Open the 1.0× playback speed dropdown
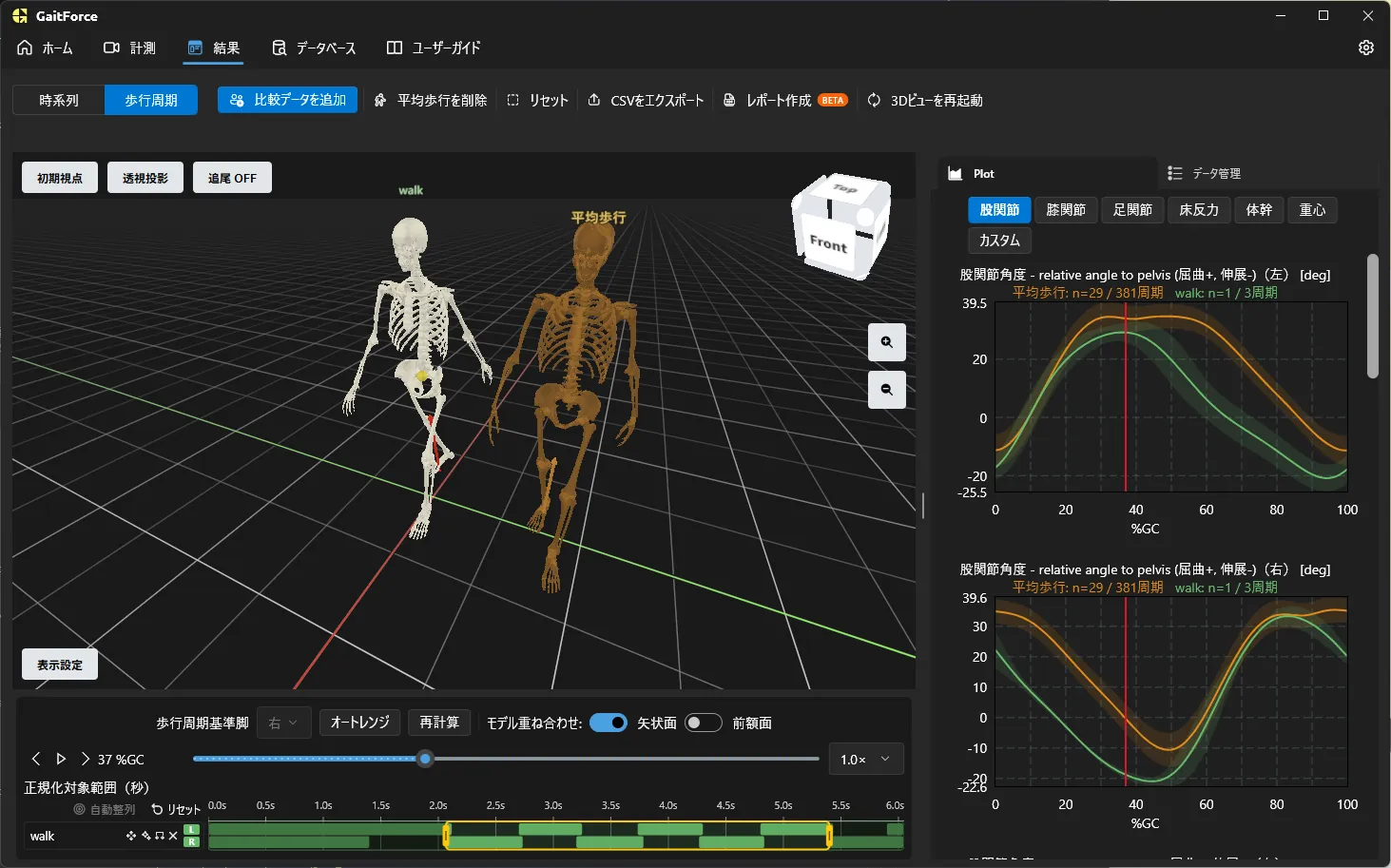 865,759
